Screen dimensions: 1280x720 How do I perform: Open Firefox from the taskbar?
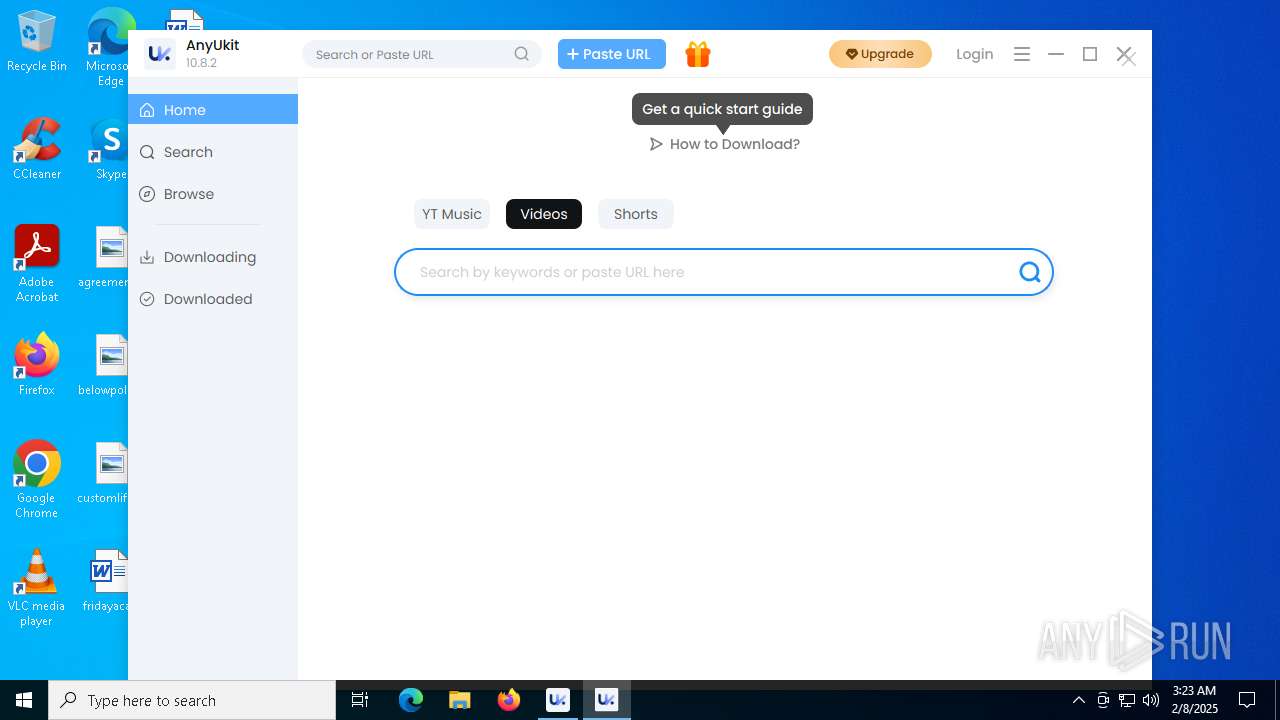click(509, 700)
